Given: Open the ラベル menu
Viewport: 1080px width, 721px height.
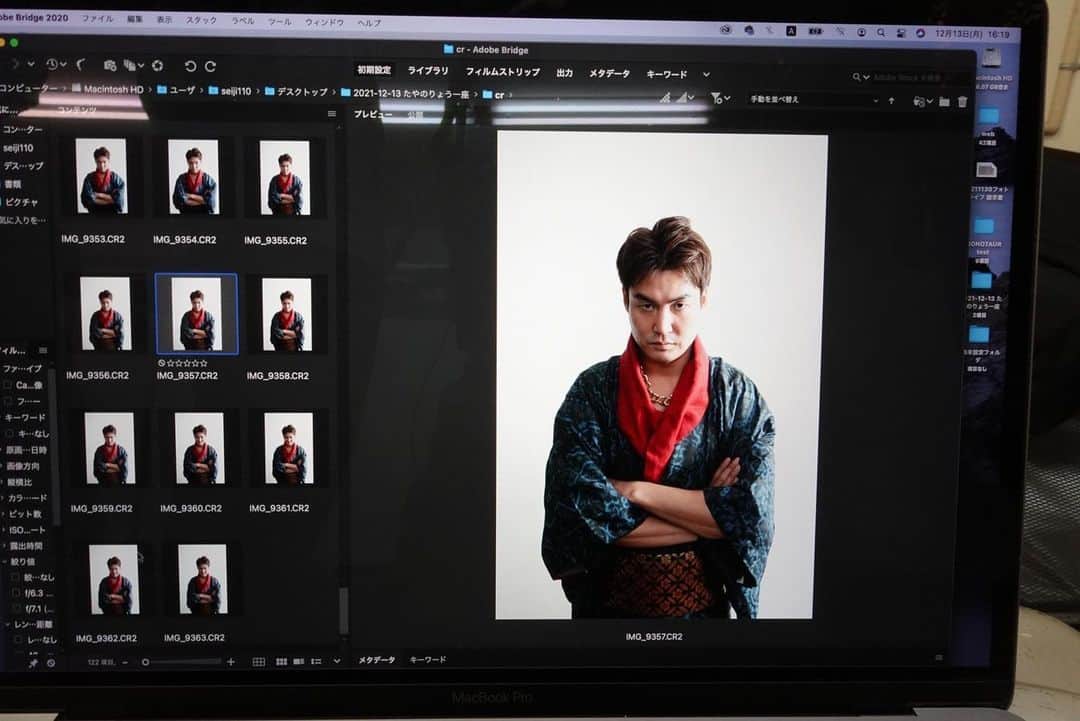Looking at the screenshot, I should coord(242,21).
